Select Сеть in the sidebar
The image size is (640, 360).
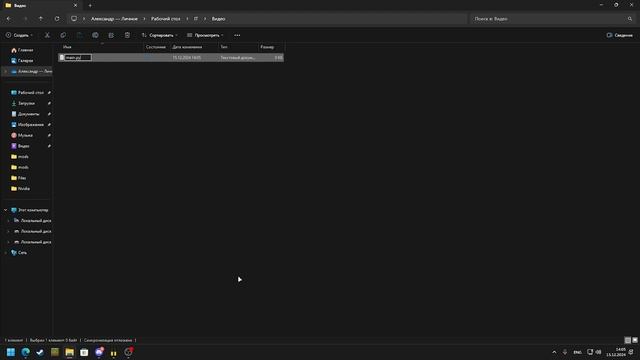(22, 253)
